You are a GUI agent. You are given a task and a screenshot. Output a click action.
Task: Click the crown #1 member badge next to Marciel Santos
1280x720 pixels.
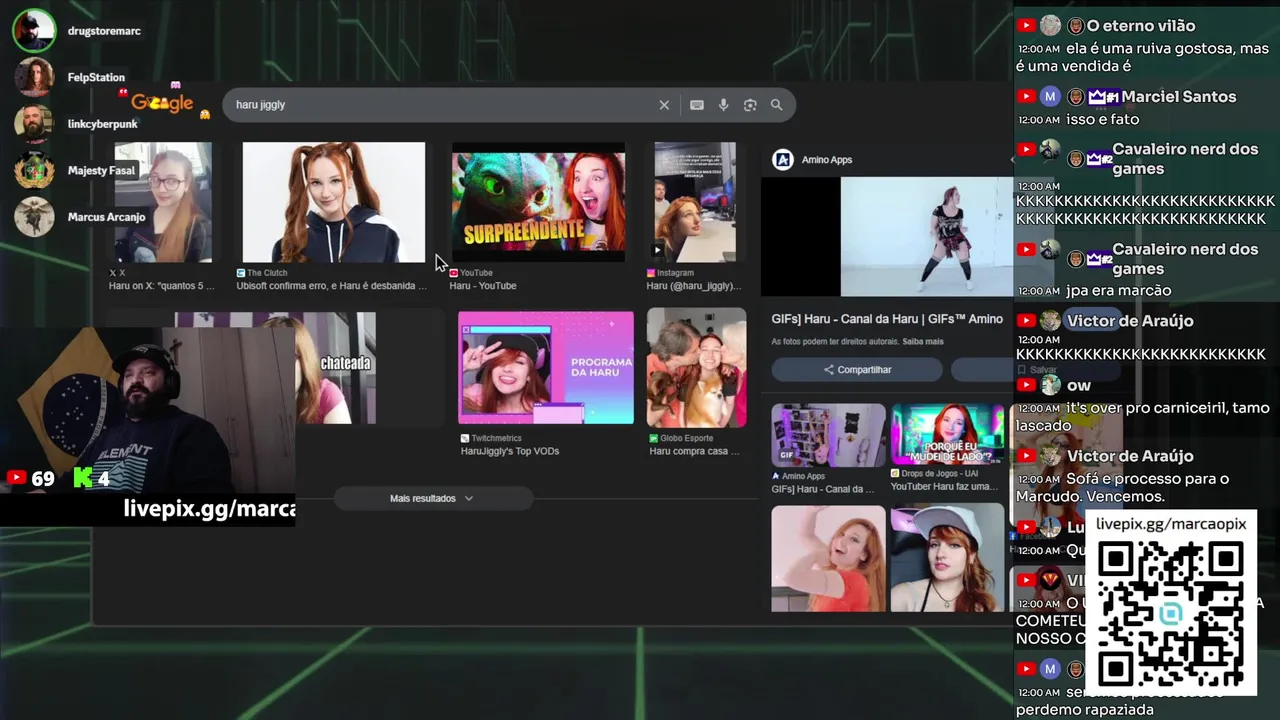coord(1103,97)
